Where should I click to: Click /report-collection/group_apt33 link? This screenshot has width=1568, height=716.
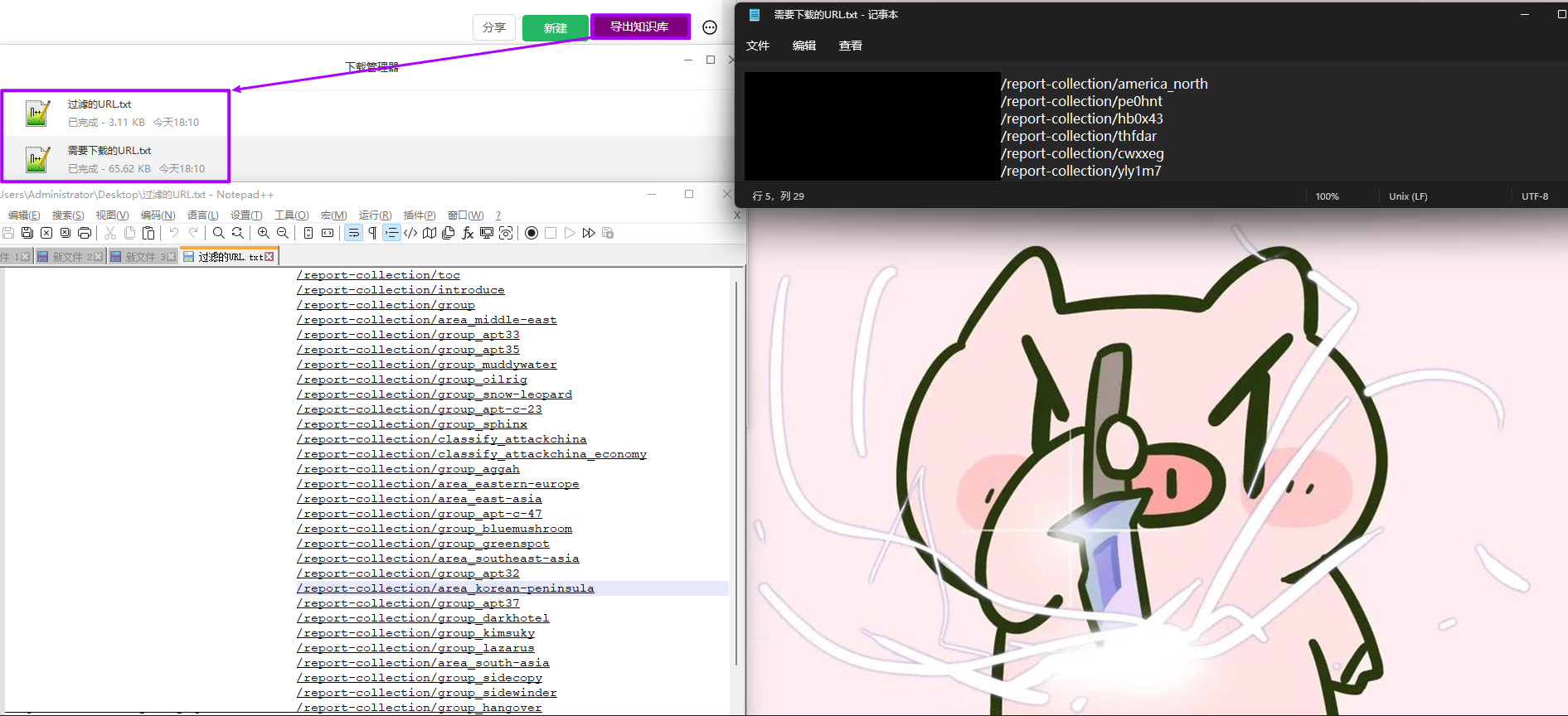click(408, 335)
